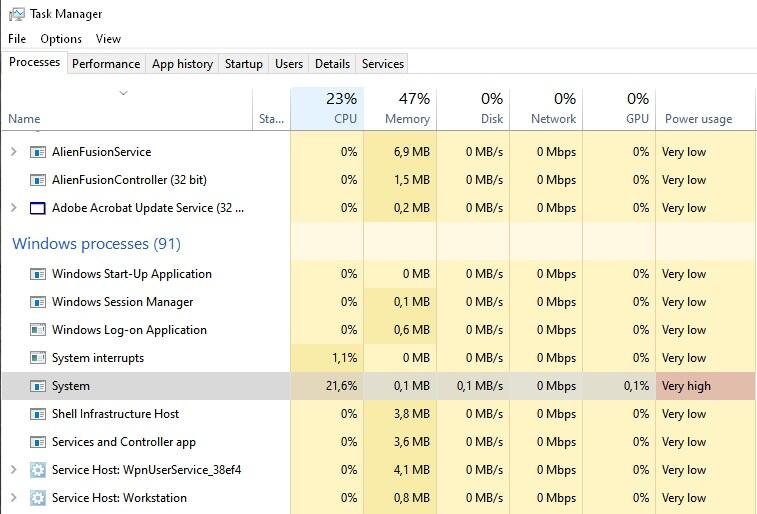Screen dimensions: 757x514
Task: Switch to the Performance tab
Action: [106, 64]
